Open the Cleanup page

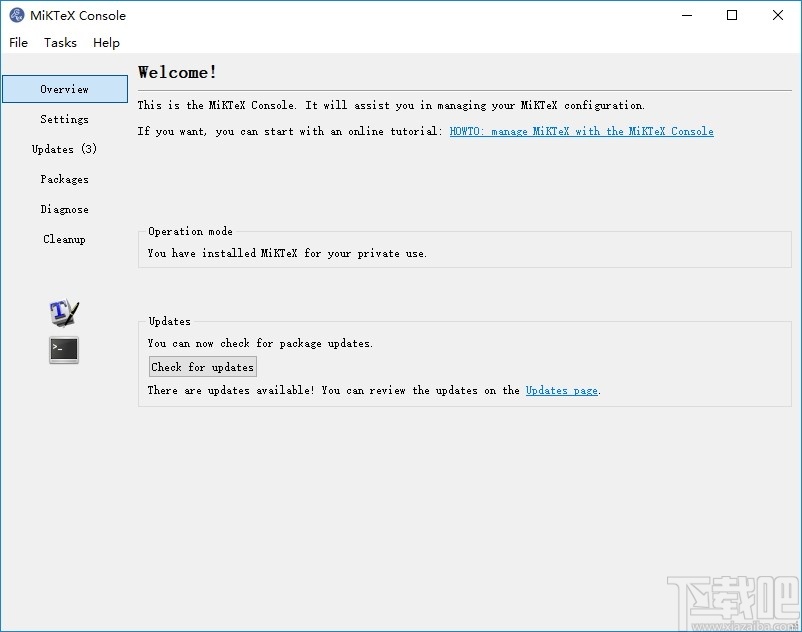pos(65,239)
